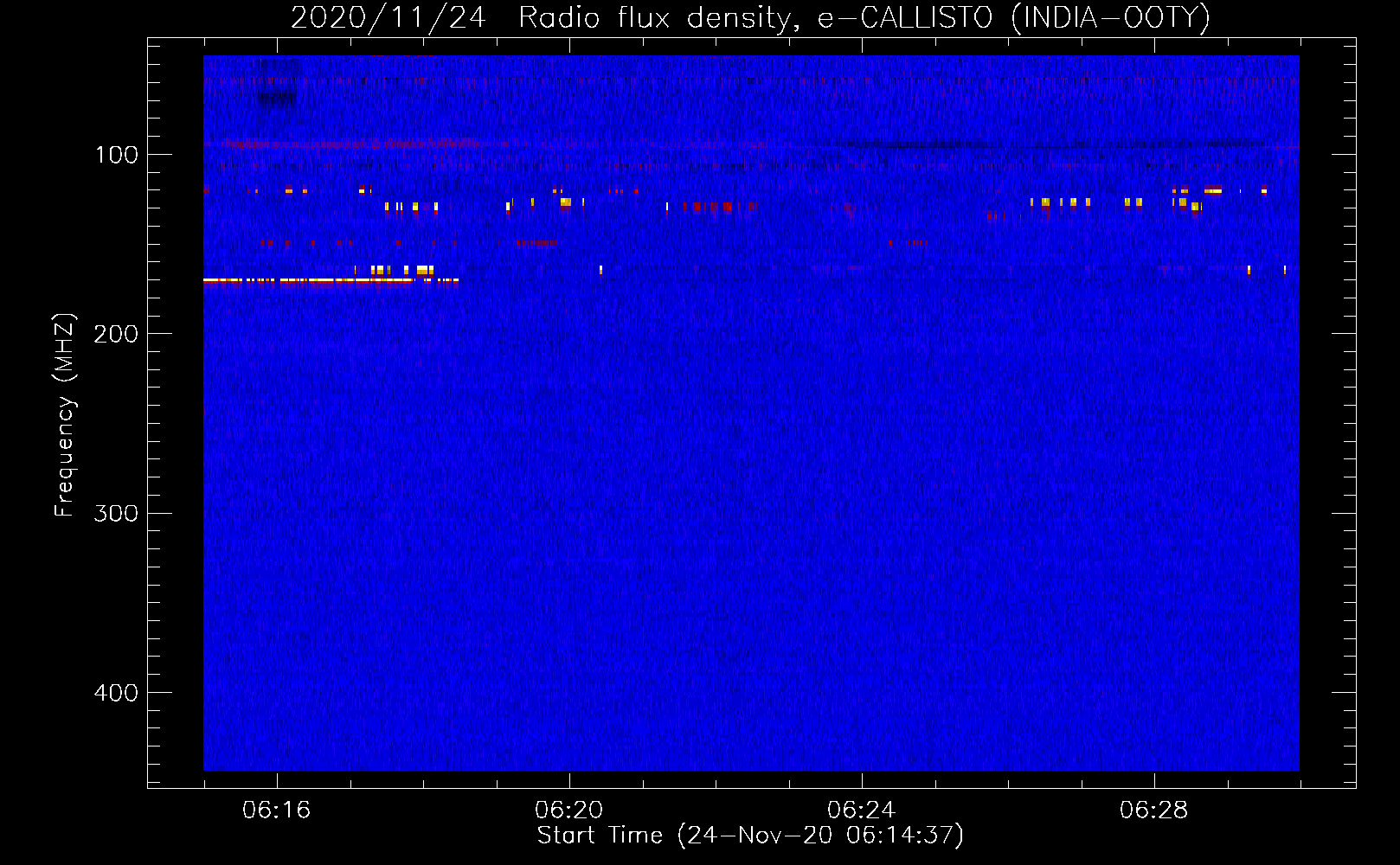Click the bright horizontal emission line near 170 MHz
The height and width of the screenshot is (865, 1400).
click(331, 280)
